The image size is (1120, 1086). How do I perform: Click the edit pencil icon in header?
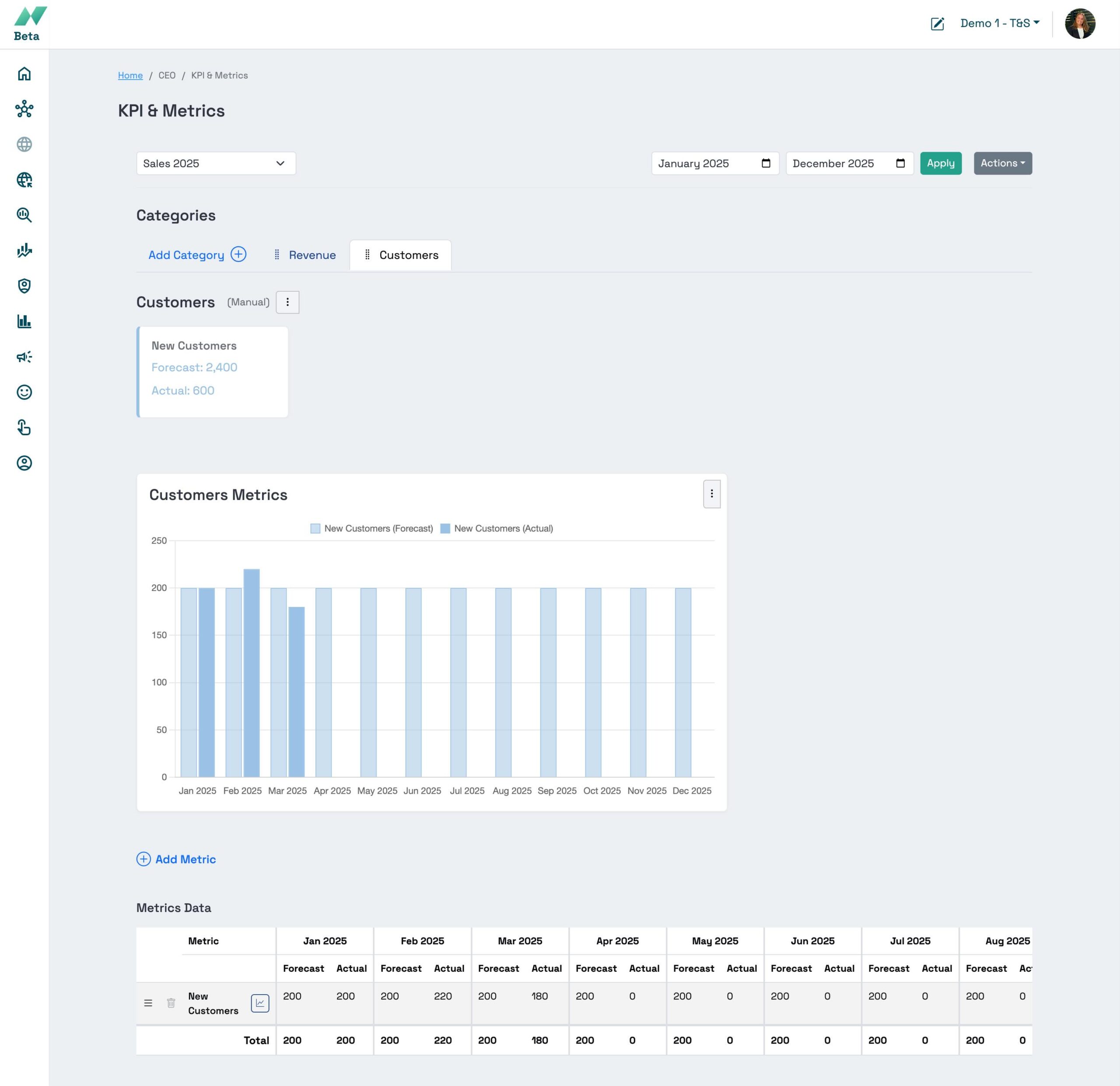(937, 24)
